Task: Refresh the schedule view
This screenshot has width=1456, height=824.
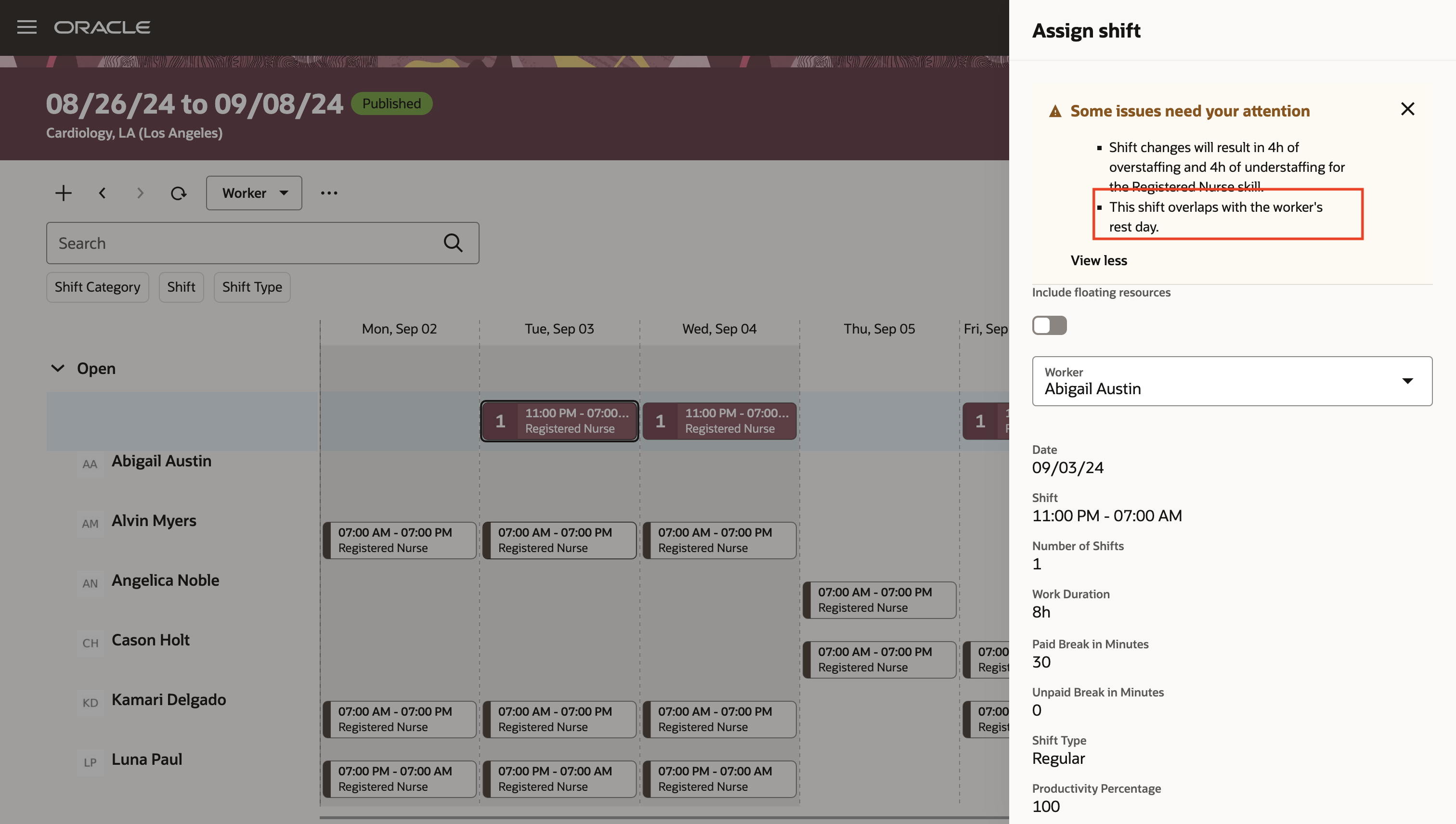Action: pyautogui.click(x=178, y=193)
